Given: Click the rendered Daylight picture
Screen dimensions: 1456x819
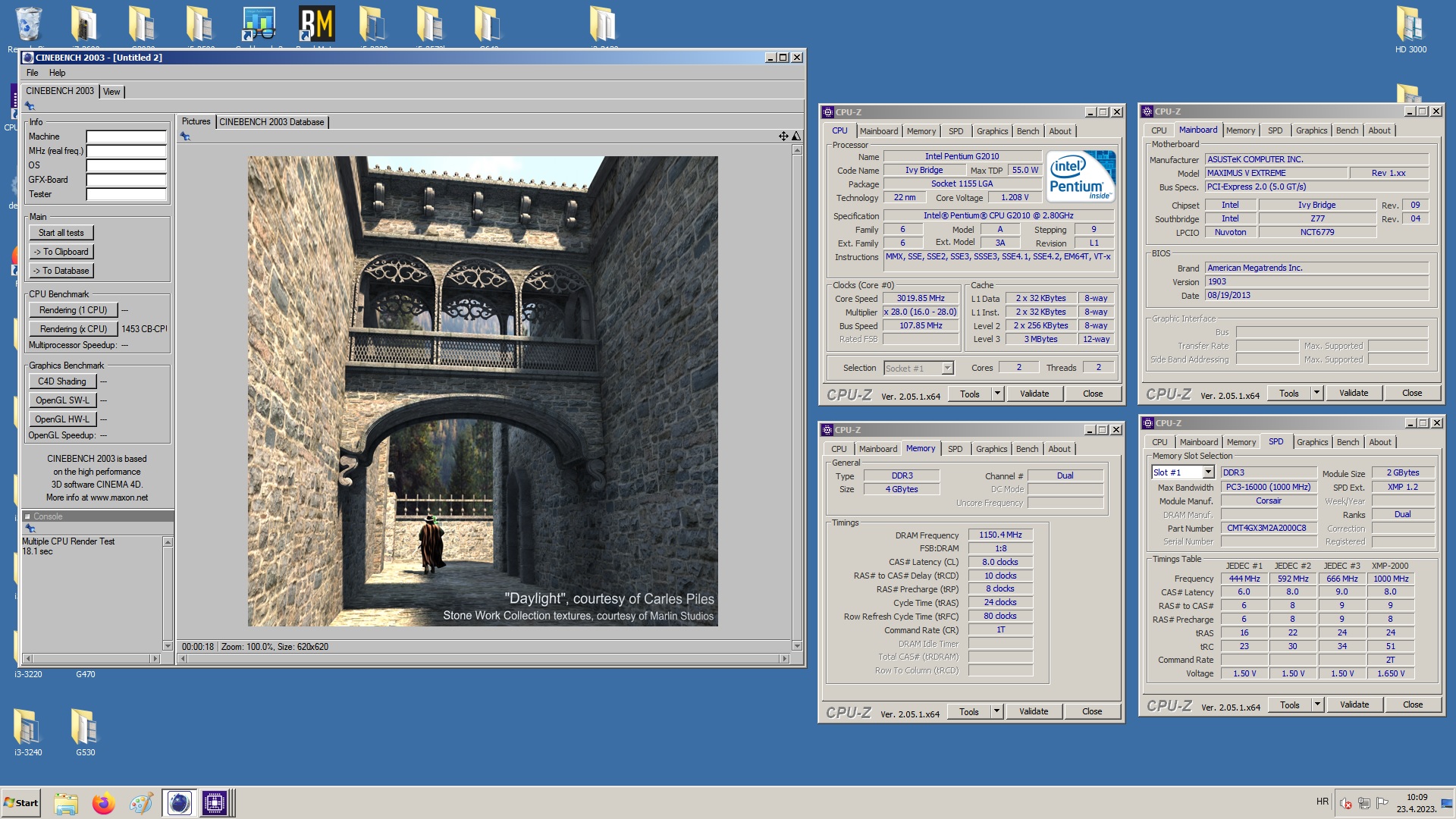Looking at the screenshot, I should pos(483,391).
